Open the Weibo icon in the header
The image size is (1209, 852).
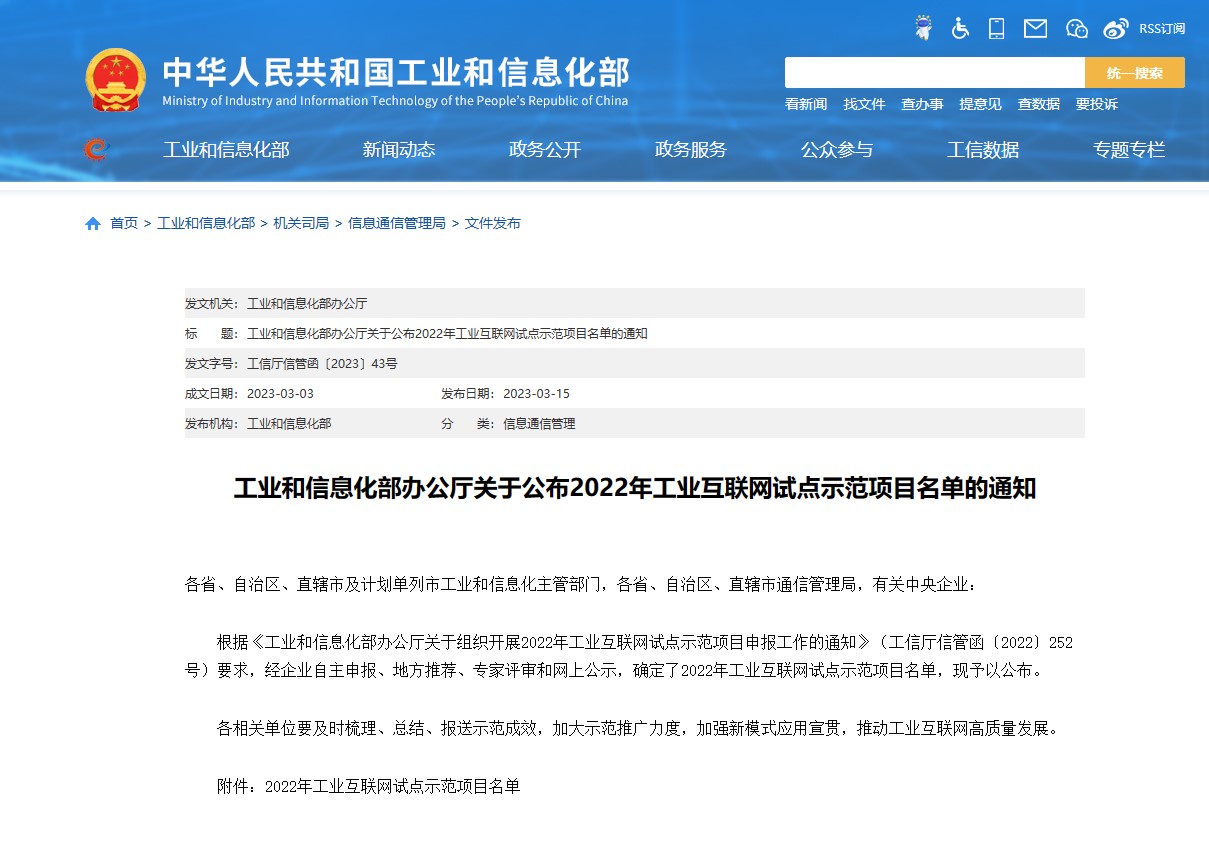(x=1116, y=28)
